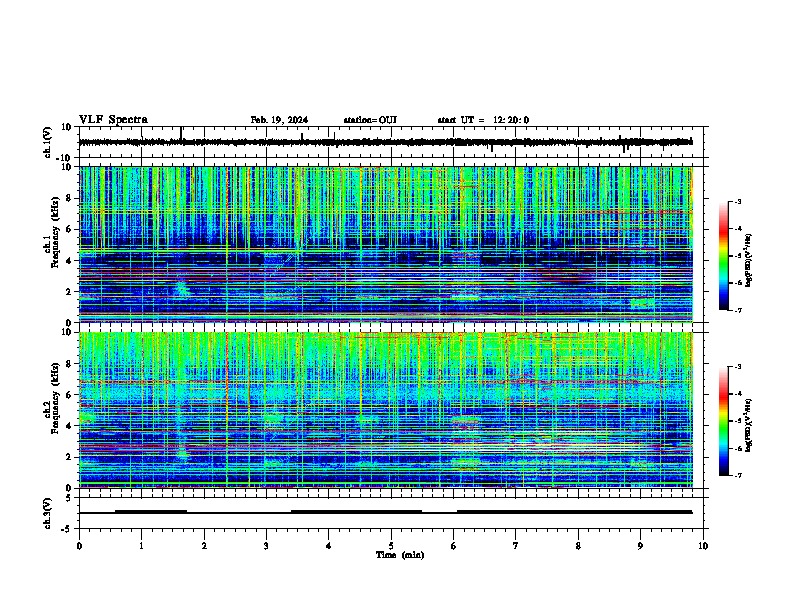Screen dimensions: 792x612
Task: Click time axis tick label "3"
Action: pos(266,546)
